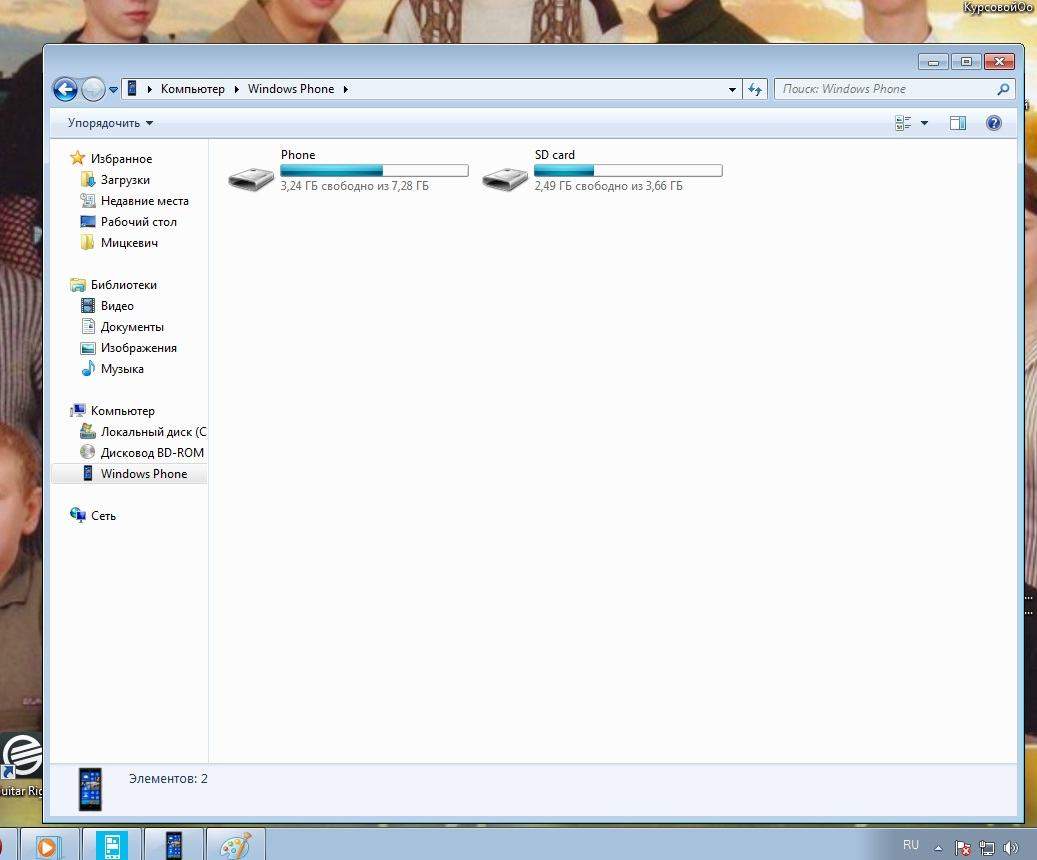Screen dimensions: 1037x860
Task: Click the search magnifier icon
Action: point(1003,89)
